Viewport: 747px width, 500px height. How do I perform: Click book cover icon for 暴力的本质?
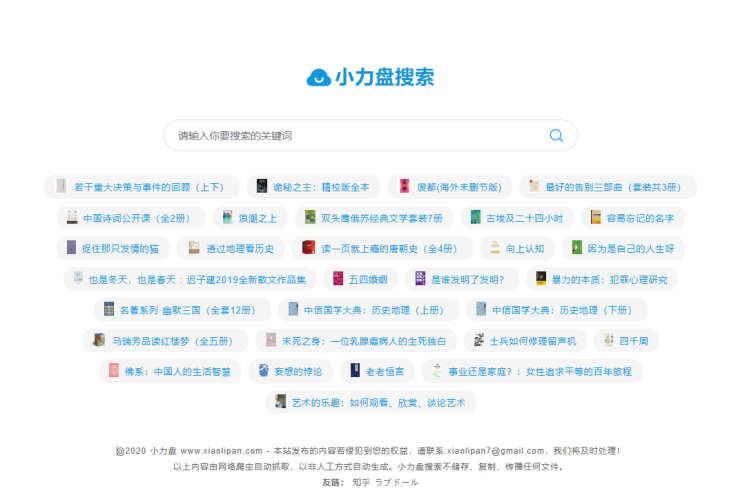(x=541, y=279)
